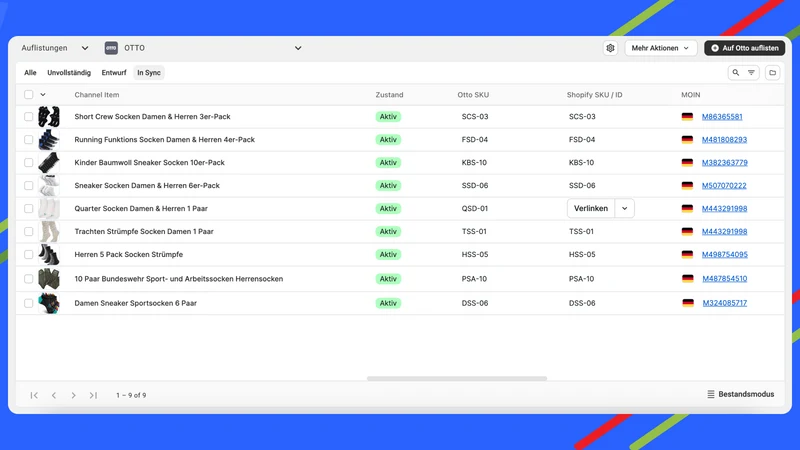
Task: Check the Trachten Strümpfe row checkbox
Action: point(29,232)
